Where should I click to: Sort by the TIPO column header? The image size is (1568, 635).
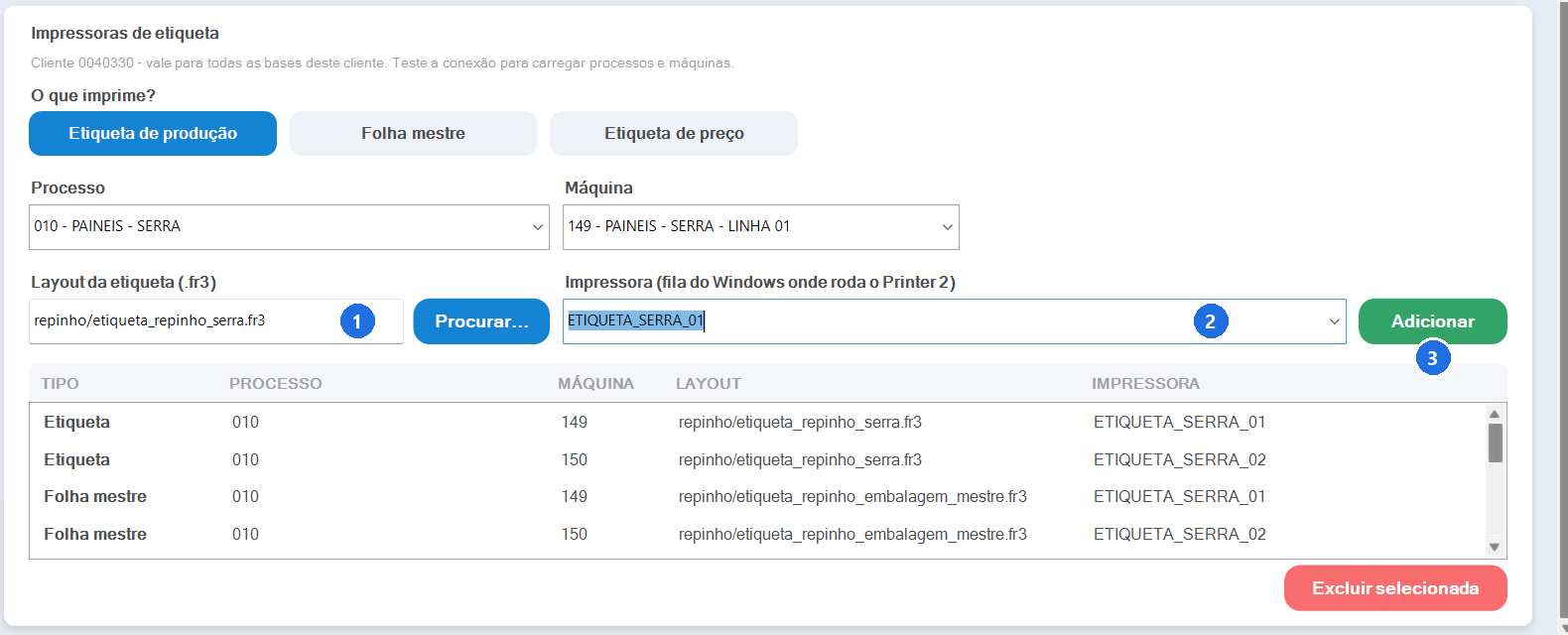pos(61,384)
